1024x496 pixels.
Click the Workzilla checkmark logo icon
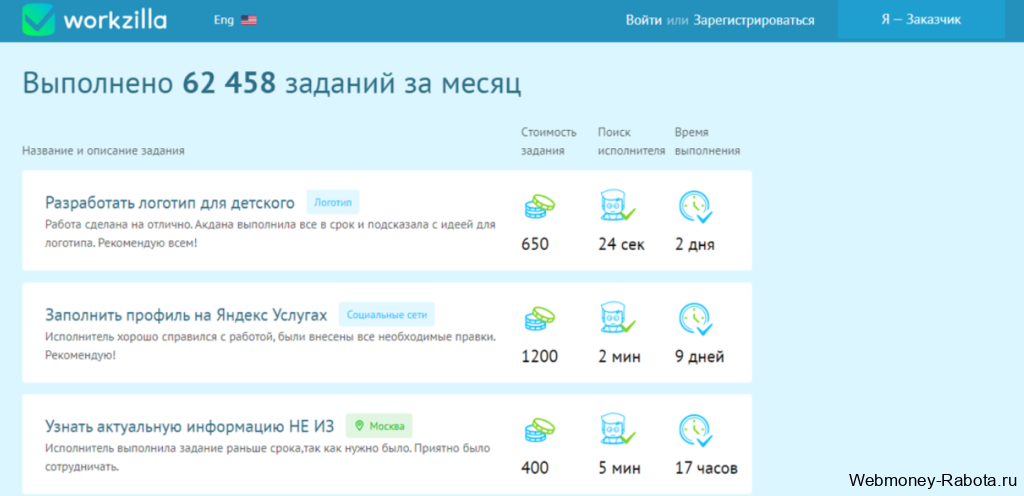point(39,20)
